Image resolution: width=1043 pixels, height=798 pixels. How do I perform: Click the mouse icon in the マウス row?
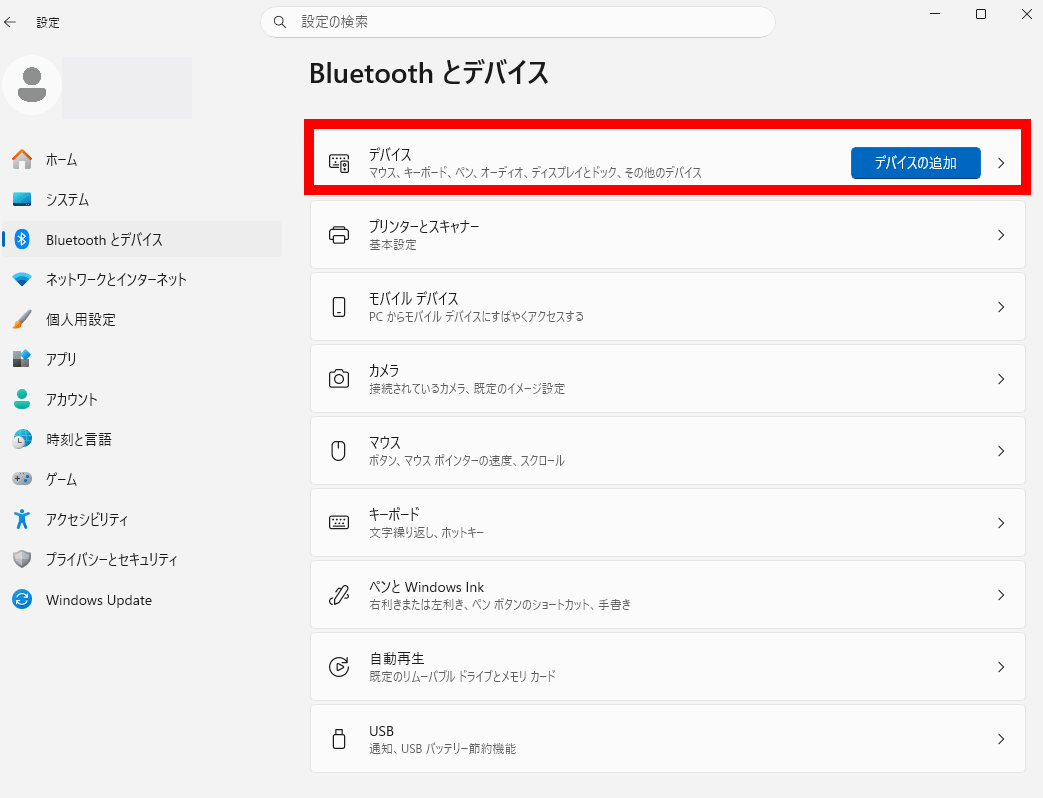click(x=339, y=451)
